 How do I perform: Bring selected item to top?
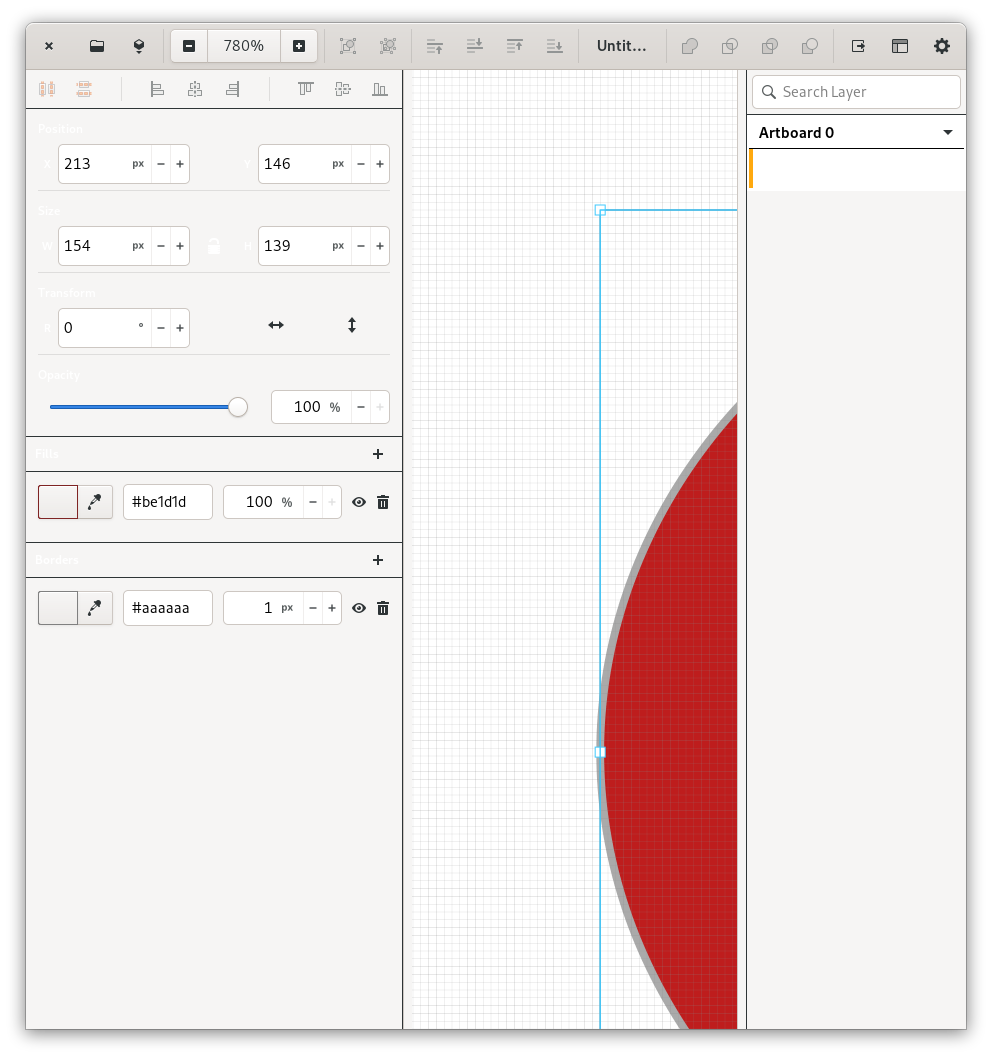[515, 46]
